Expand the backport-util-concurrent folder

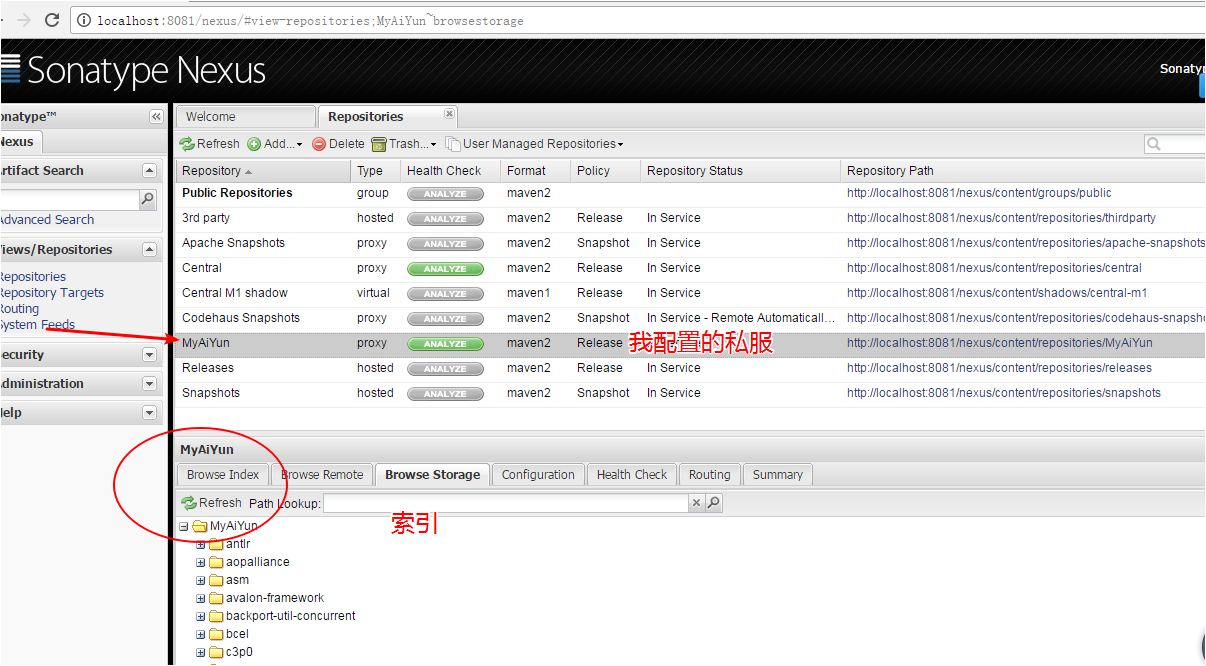[201, 617]
